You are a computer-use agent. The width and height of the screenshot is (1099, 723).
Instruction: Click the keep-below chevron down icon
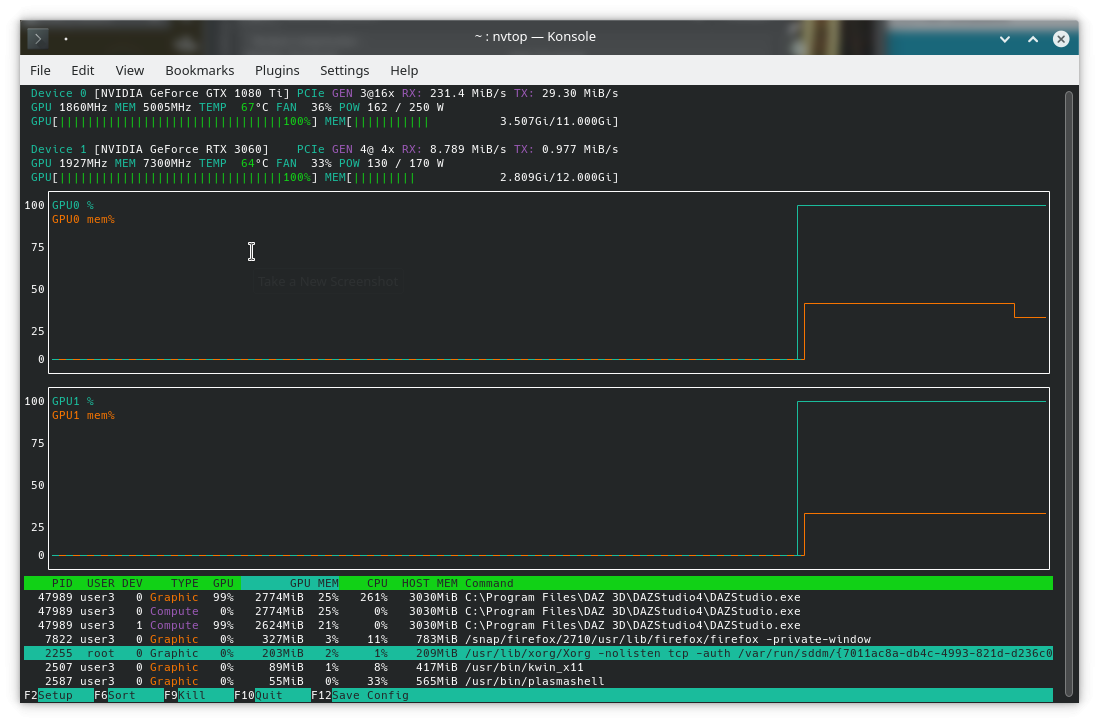1004,39
